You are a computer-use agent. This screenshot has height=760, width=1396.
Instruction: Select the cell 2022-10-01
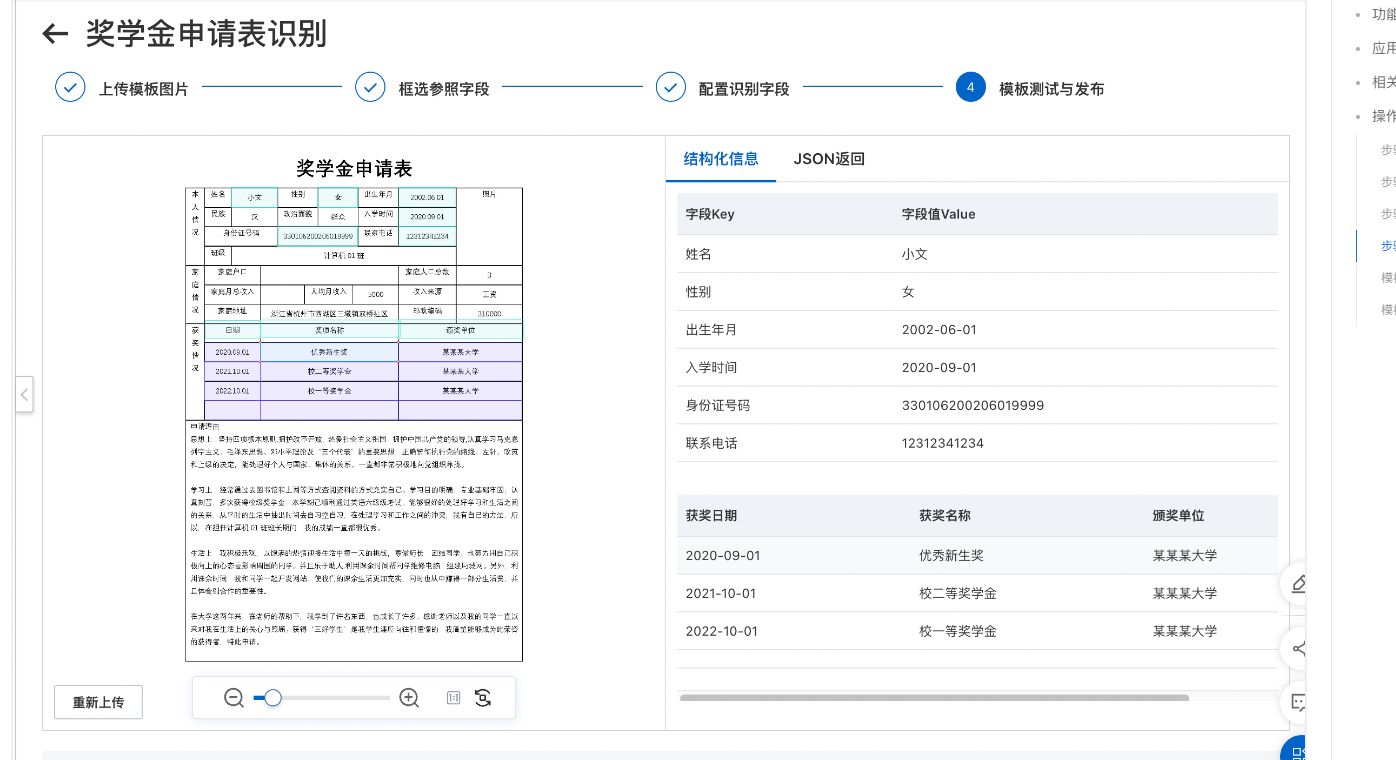coord(722,631)
